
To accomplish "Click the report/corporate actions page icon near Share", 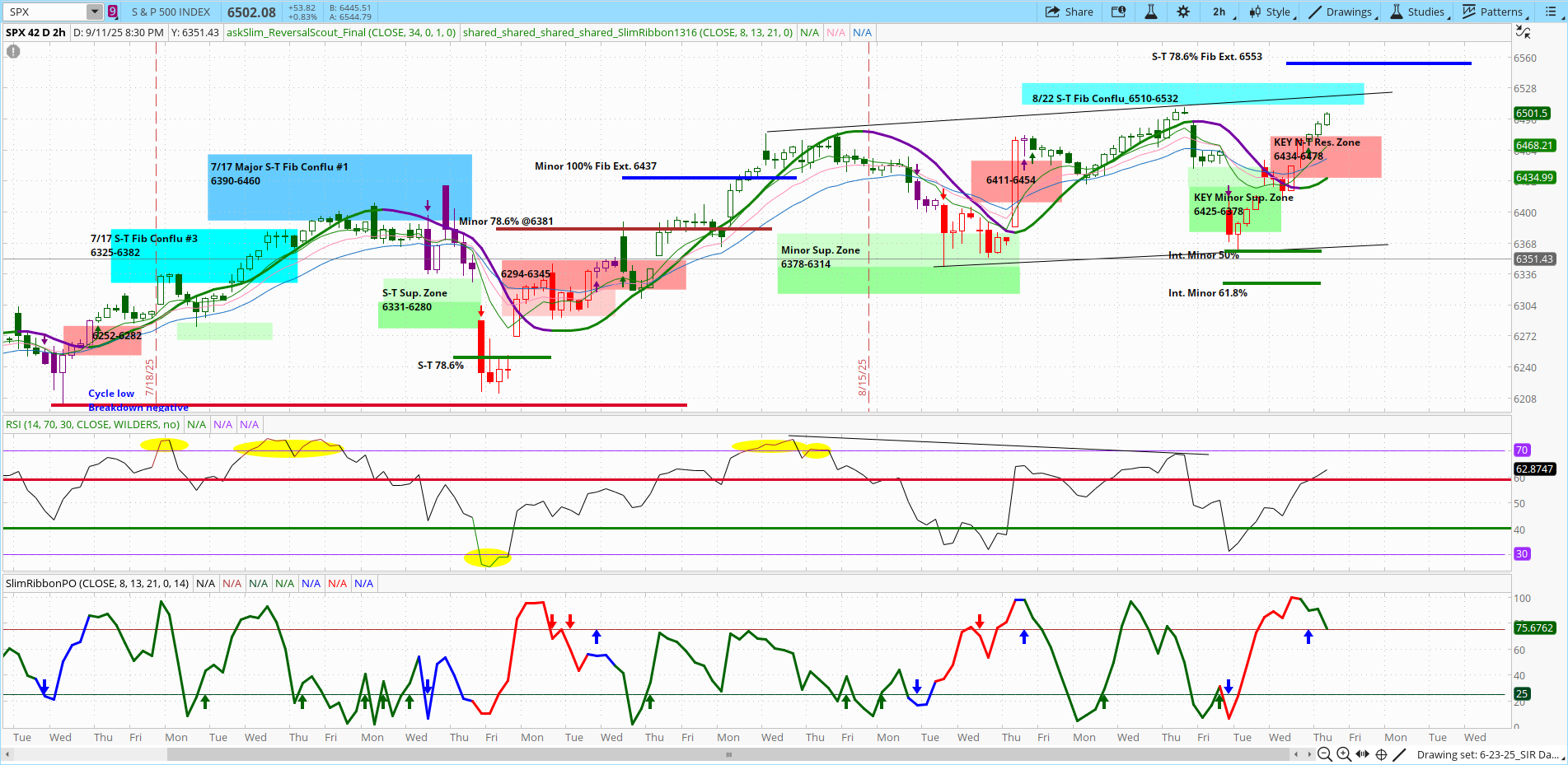I will pyautogui.click(x=1118, y=12).
